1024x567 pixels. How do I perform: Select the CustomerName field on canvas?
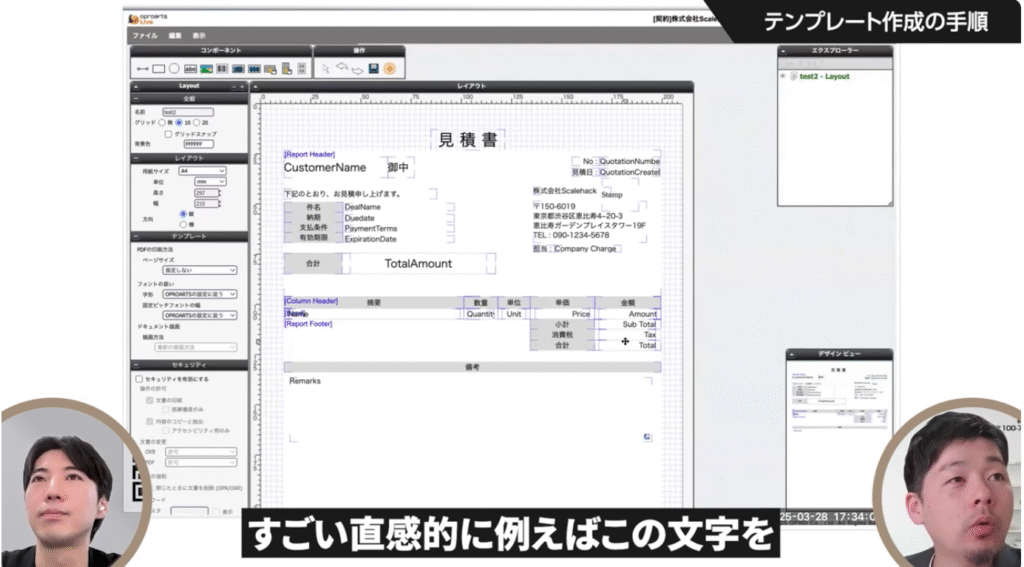coord(325,168)
